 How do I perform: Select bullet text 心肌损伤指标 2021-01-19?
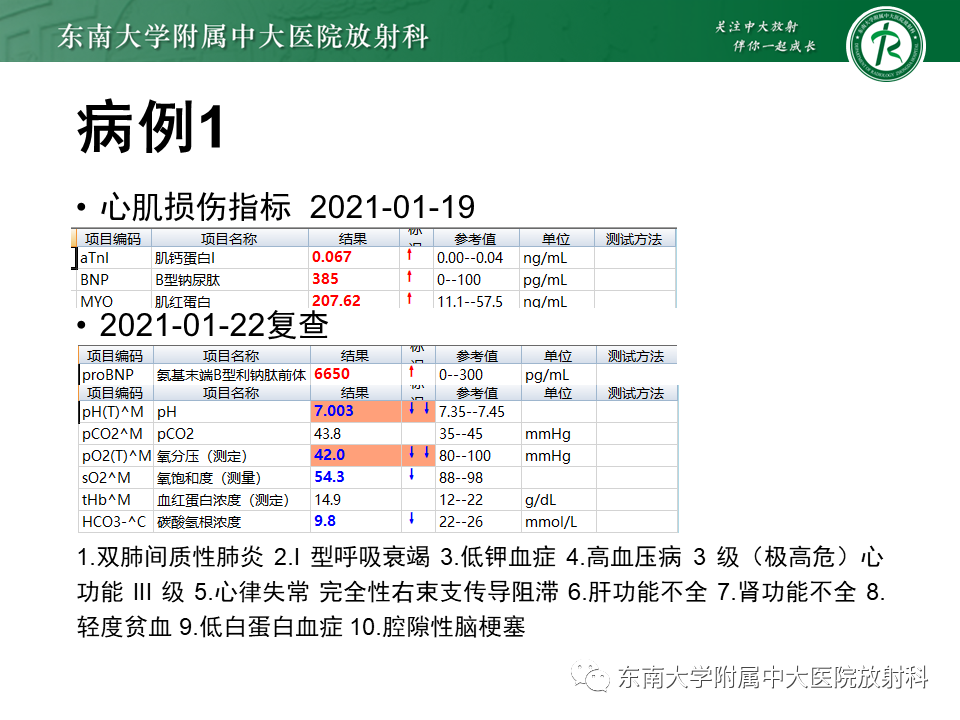288,206
